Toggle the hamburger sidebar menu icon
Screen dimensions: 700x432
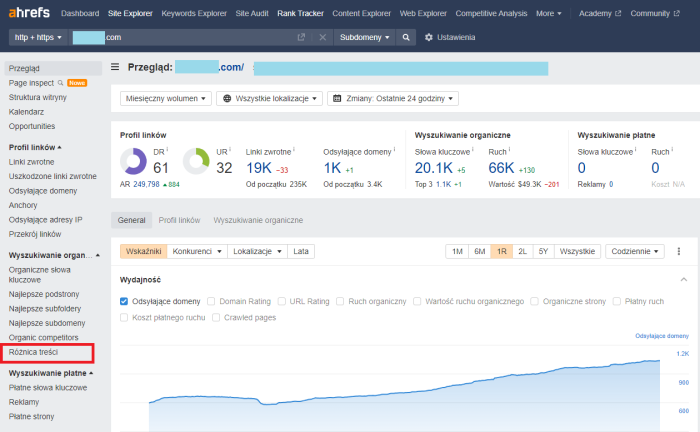click(115, 67)
